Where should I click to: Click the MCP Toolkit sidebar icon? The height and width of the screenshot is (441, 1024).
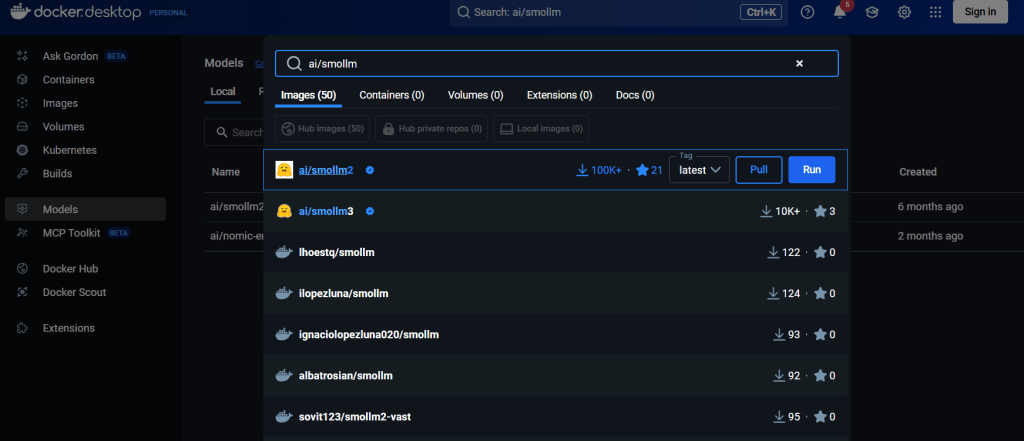click(22, 233)
